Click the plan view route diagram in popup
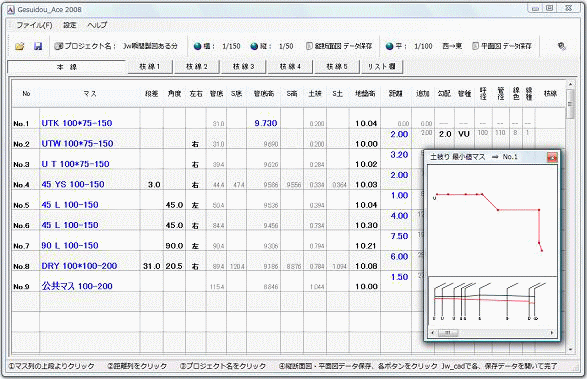This screenshot has height=379, width=587. tap(492, 221)
